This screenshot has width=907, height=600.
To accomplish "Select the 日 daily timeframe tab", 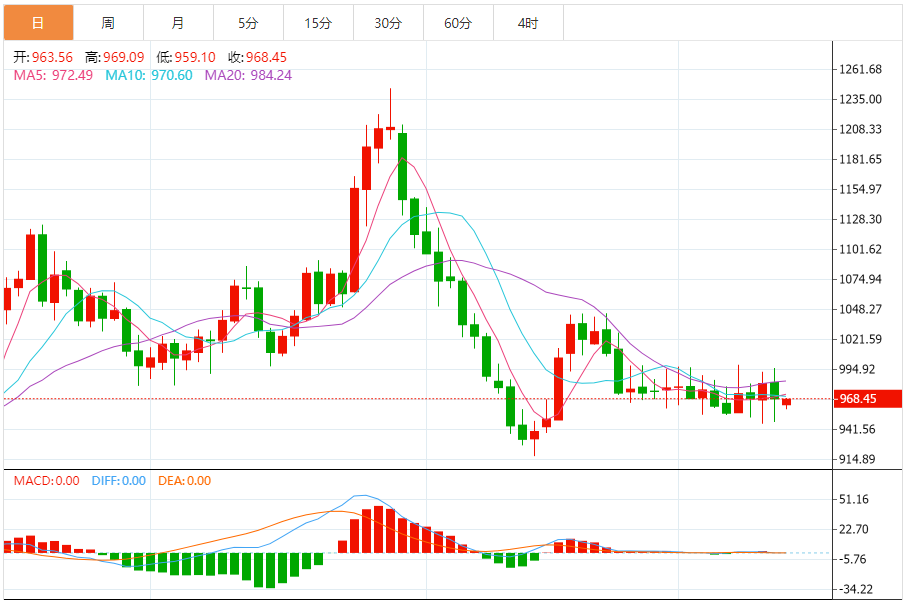I will tap(38, 23).
